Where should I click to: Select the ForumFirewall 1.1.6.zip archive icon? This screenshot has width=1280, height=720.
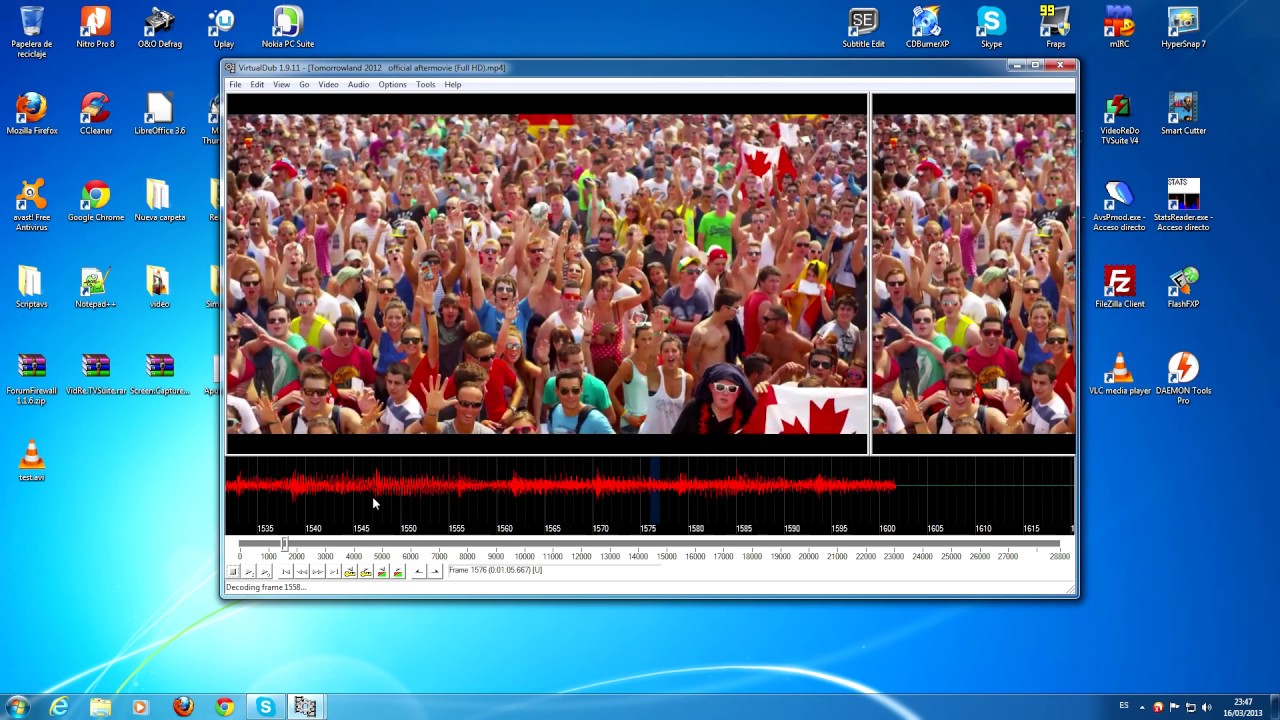pos(32,380)
